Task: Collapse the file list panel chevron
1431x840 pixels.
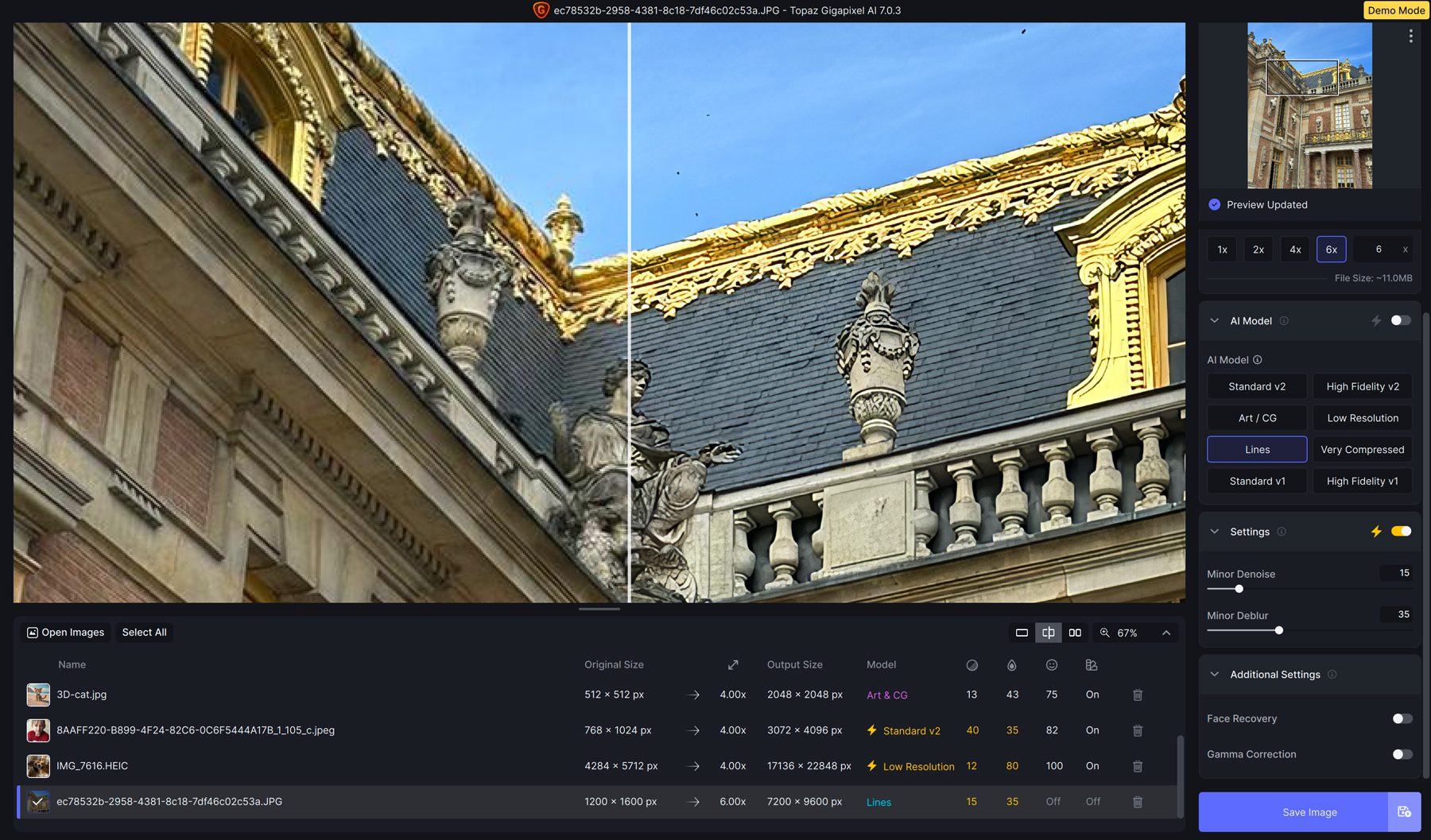Action: coord(1165,633)
